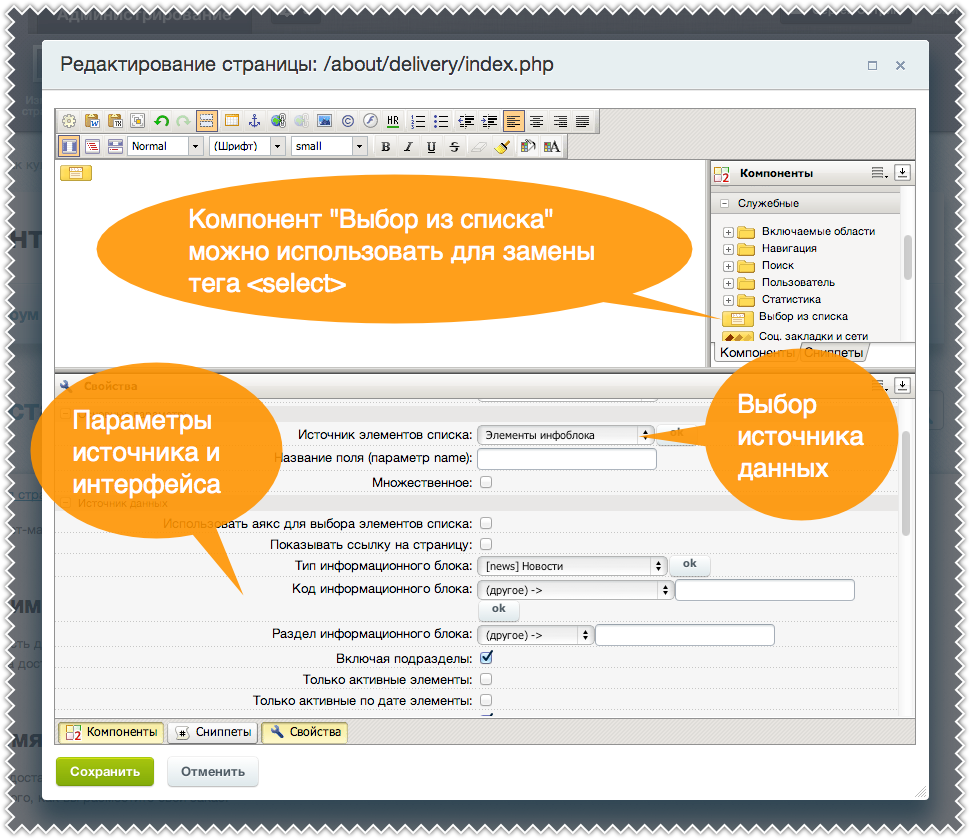Click the undo arrow in the toolbar
Viewport: 970px width, 839px height.
[x=161, y=121]
